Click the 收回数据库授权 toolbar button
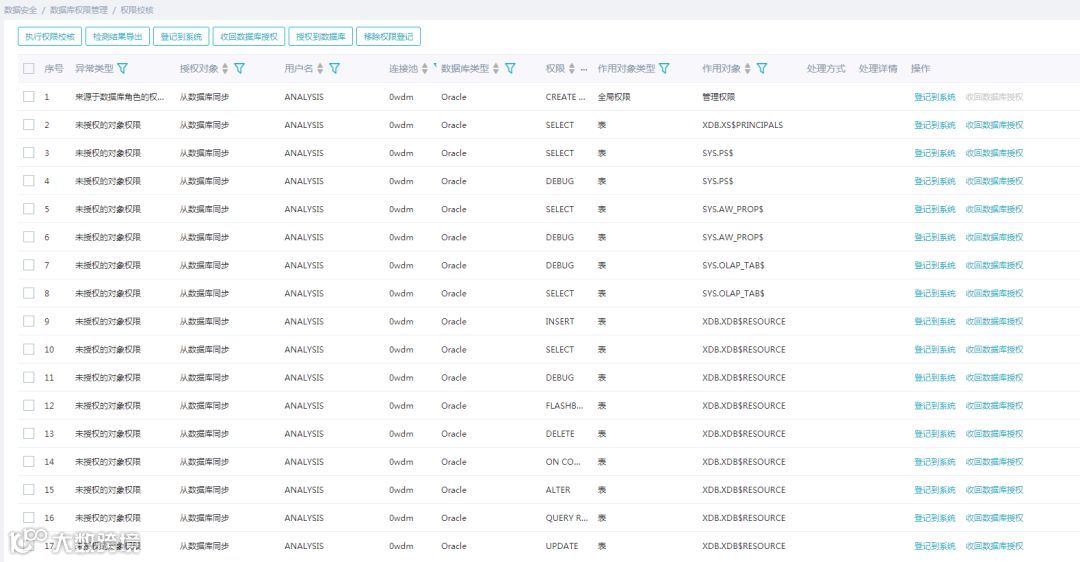Screen dimensions: 1080x562 [249, 37]
